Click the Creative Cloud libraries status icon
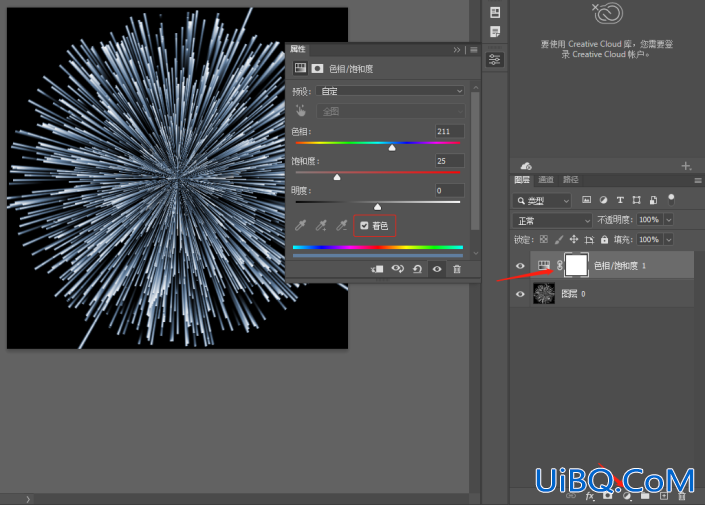Image resolution: width=705 pixels, height=505 pixels. tap(526, 166)
